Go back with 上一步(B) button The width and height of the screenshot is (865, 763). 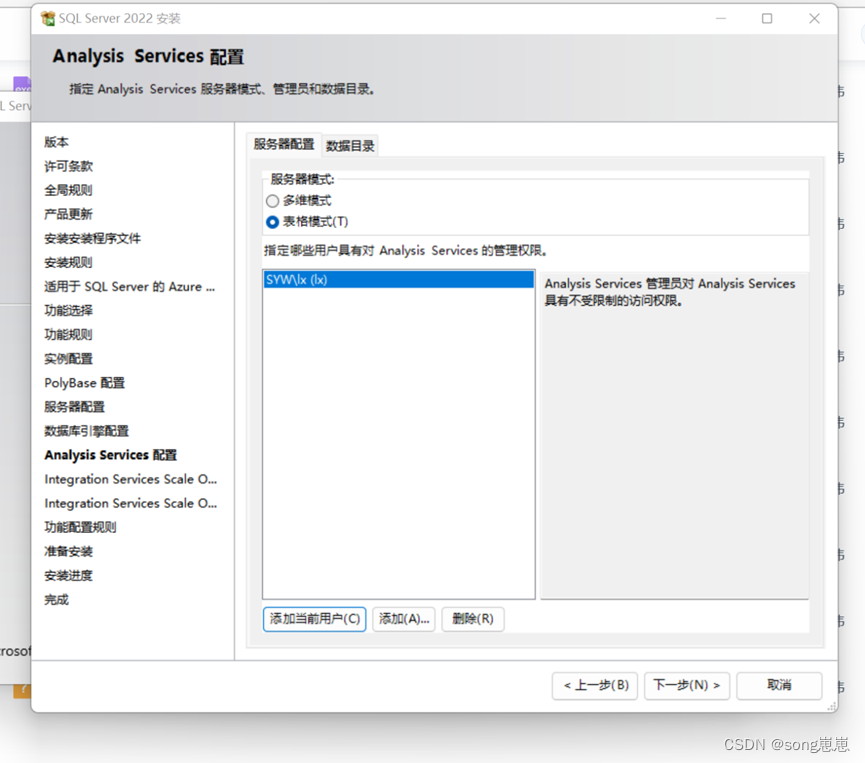(x=595, y=686)
